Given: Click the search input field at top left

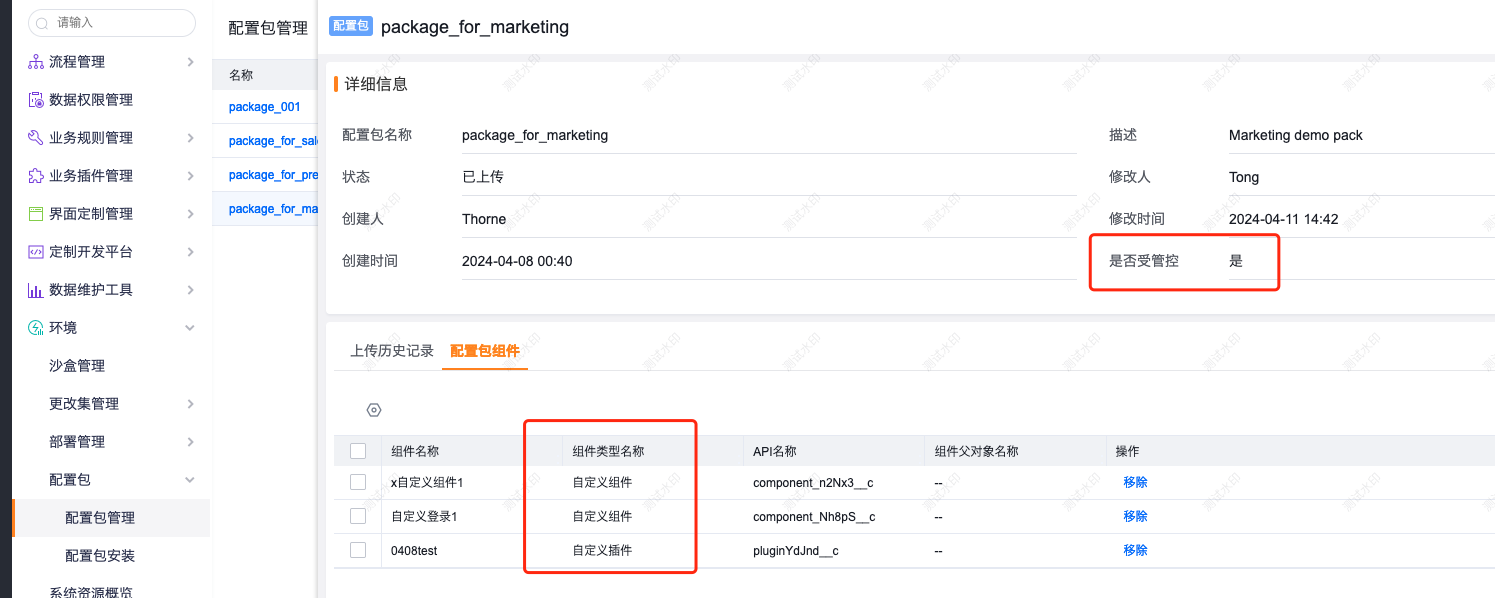Looking at the screenshot, I should coord(110,22).
